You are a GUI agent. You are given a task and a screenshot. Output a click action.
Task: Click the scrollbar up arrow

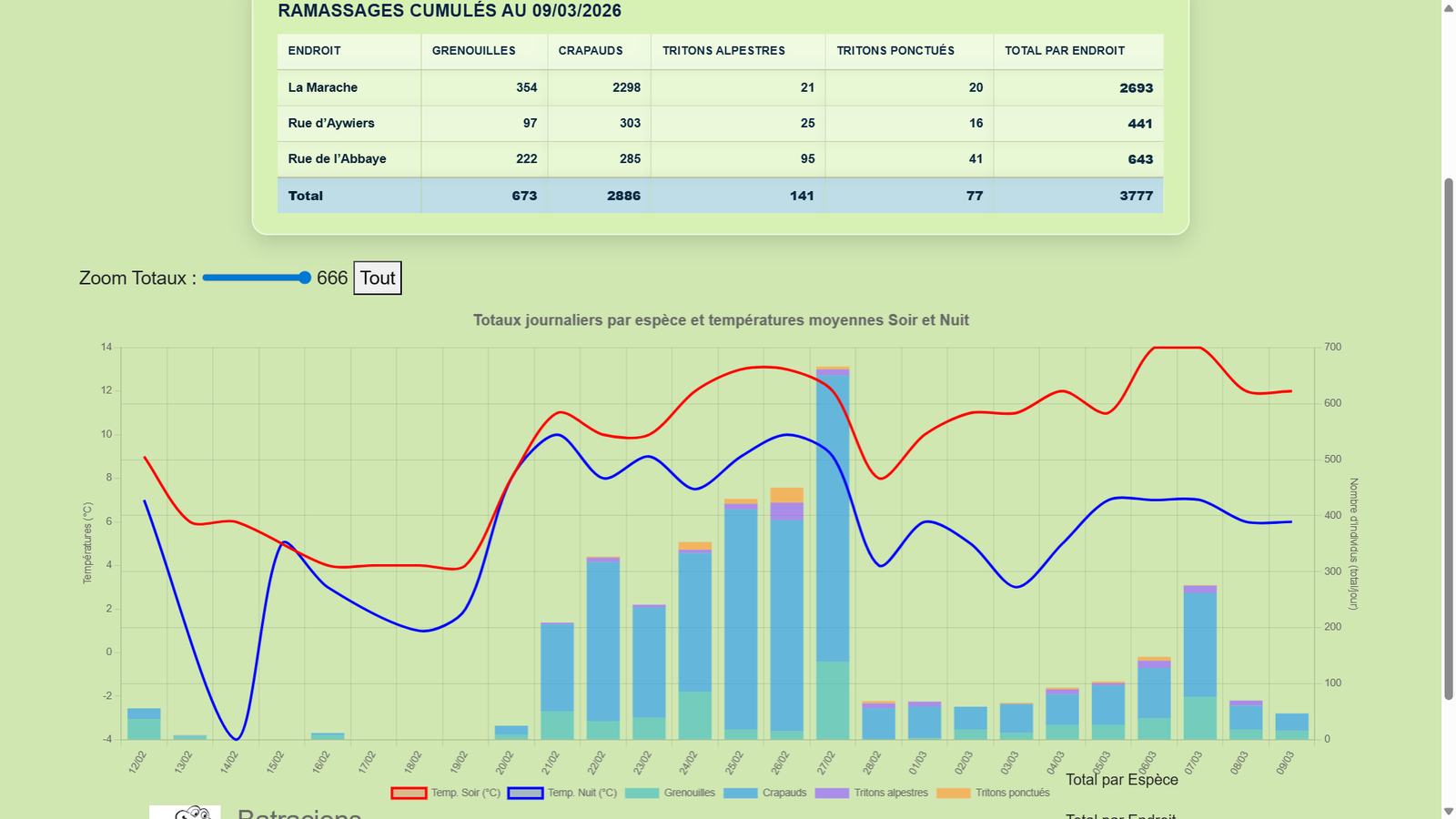pyautogui.click(x=1449, y=7)
